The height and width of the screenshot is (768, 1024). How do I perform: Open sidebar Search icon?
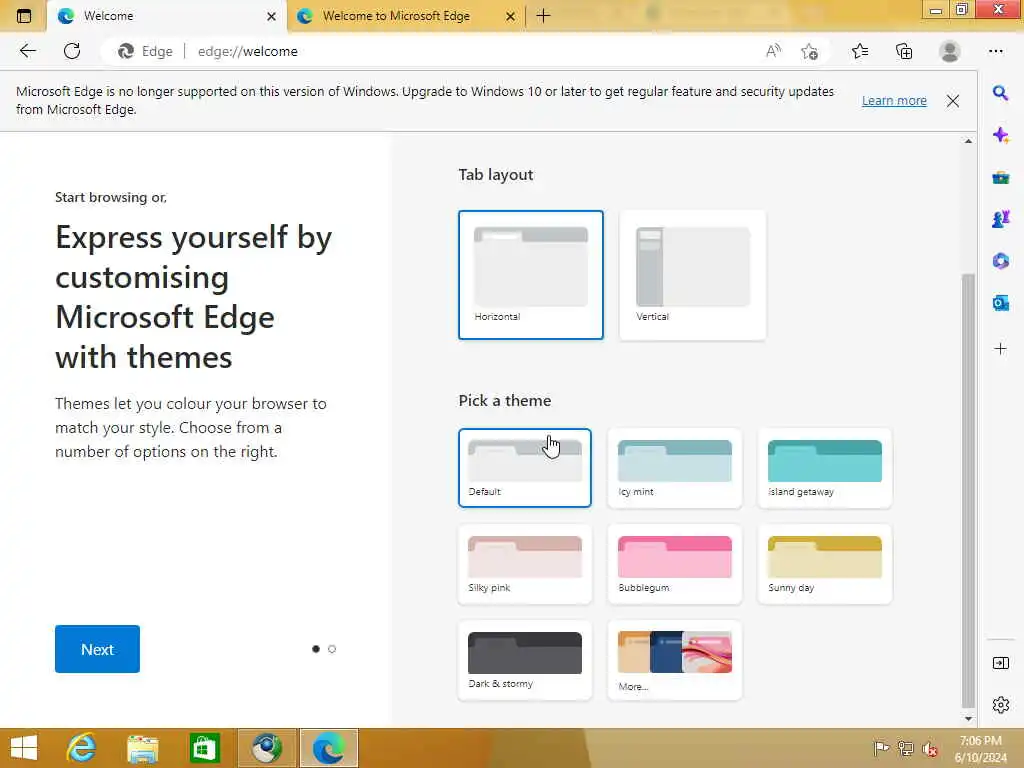click(x=1000, y=93)
